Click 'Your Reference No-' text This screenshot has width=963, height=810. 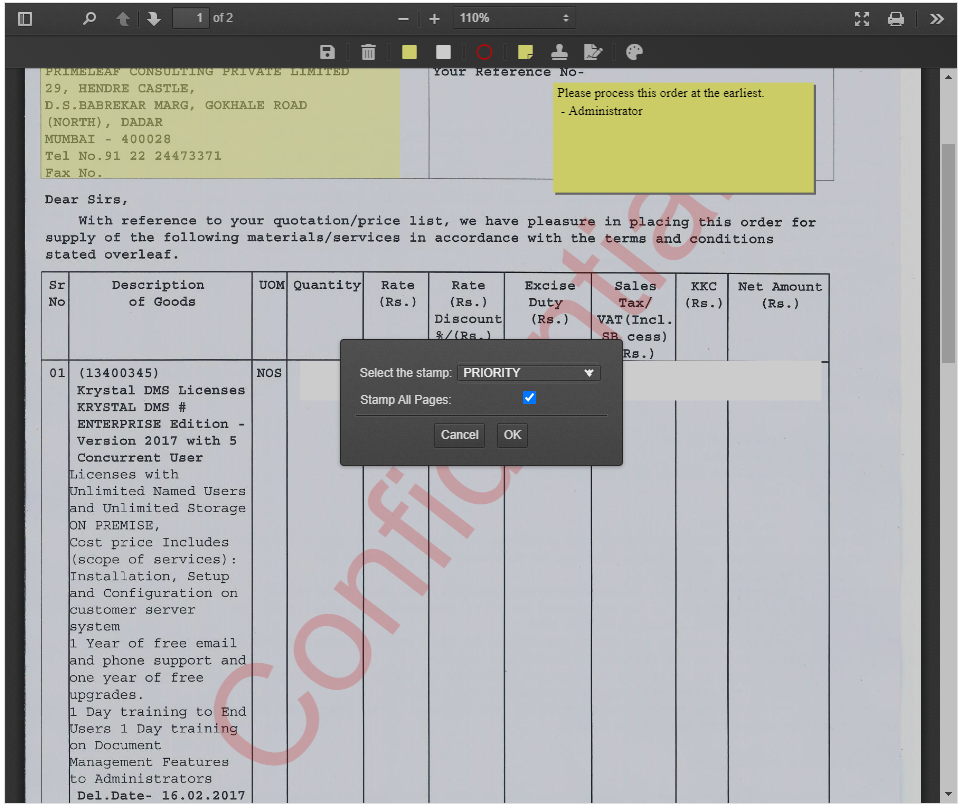point(508,72)
